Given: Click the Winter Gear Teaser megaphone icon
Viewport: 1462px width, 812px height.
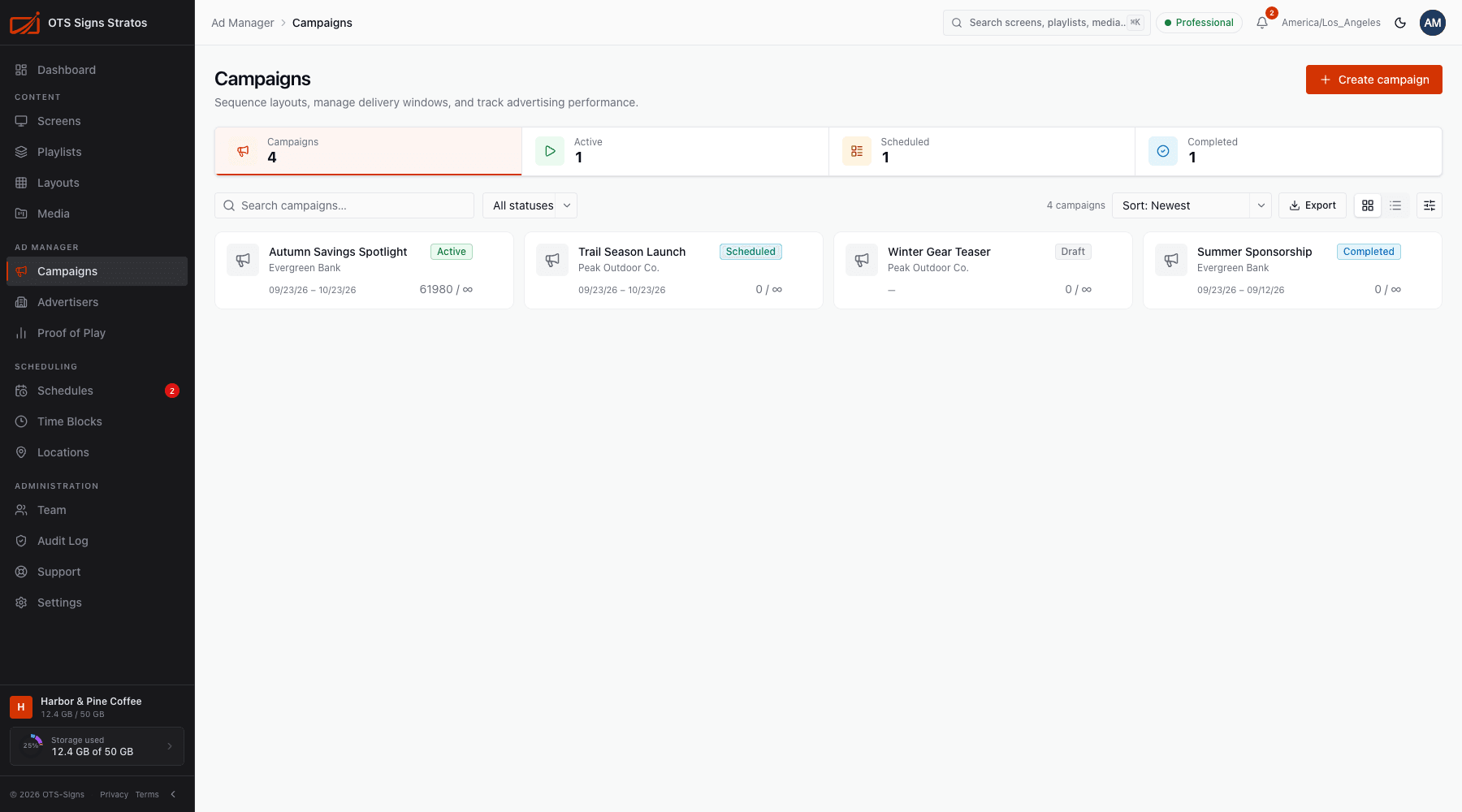Looking at the screenshot, I should tap(862, 260).
